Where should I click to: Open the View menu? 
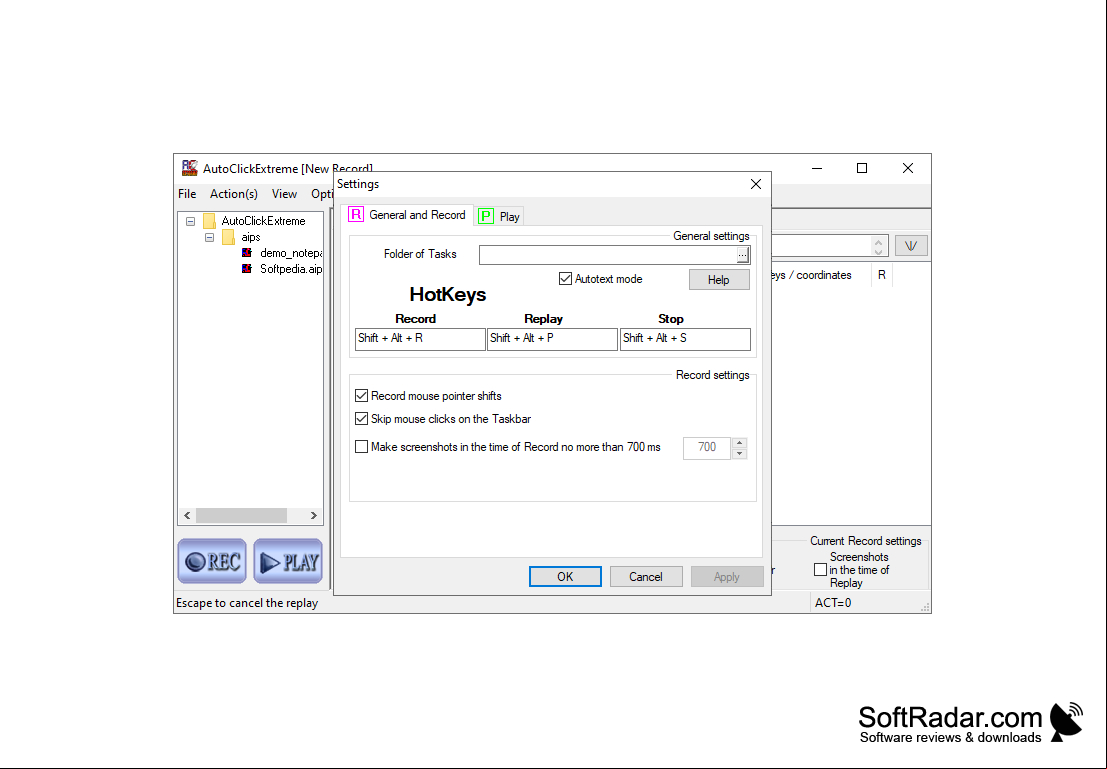pyautogui.click(x=285, y=194)
